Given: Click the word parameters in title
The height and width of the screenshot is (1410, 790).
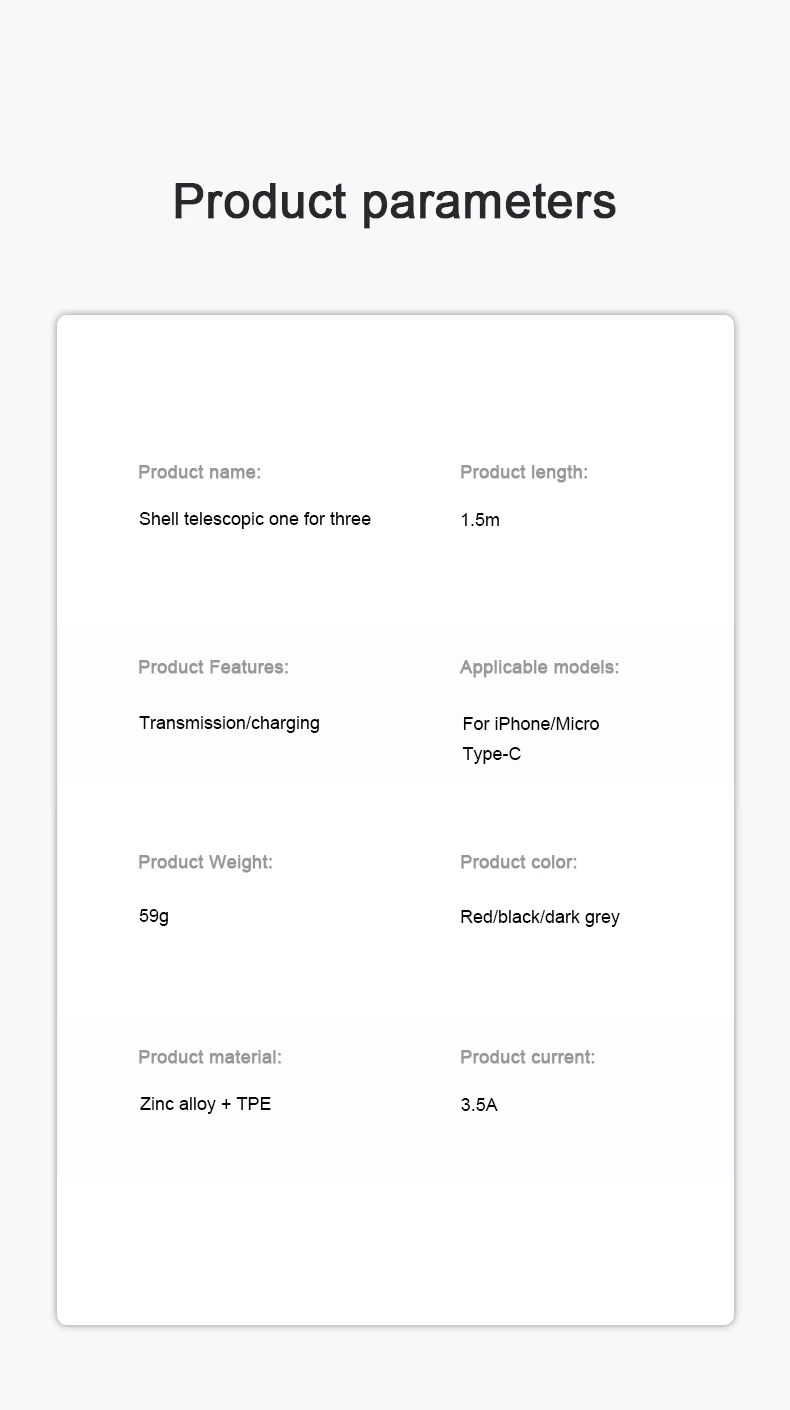Looking at the screenshot, I should point(489,204).
